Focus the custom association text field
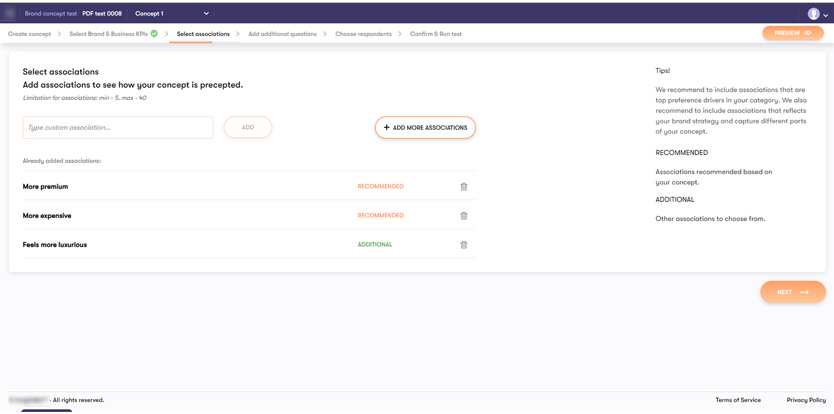The width and height of the screenshot is (834, 414). 118,128
